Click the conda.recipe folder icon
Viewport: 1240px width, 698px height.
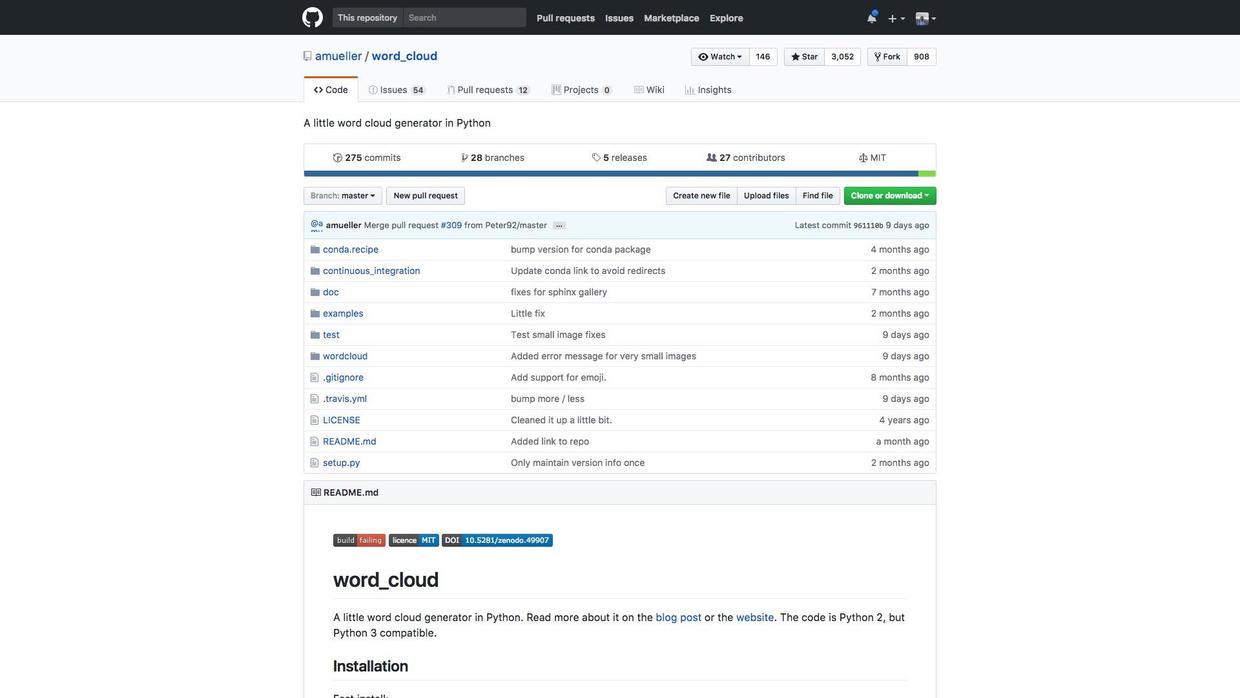click(x=315, y=250)
